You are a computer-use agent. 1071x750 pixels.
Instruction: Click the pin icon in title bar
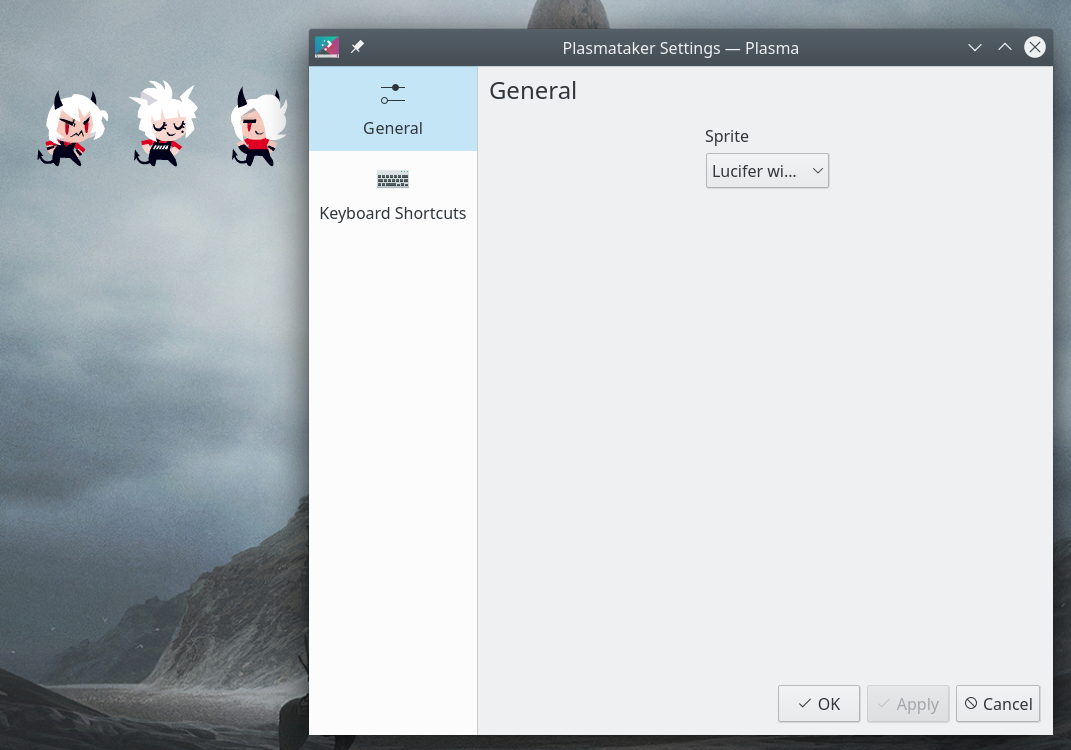(357, 47)
